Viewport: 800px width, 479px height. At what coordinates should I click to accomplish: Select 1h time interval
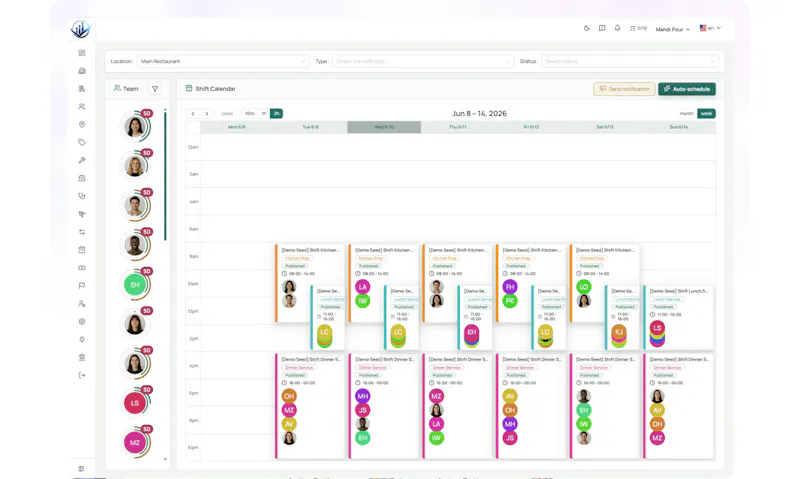tap(264, 114)
